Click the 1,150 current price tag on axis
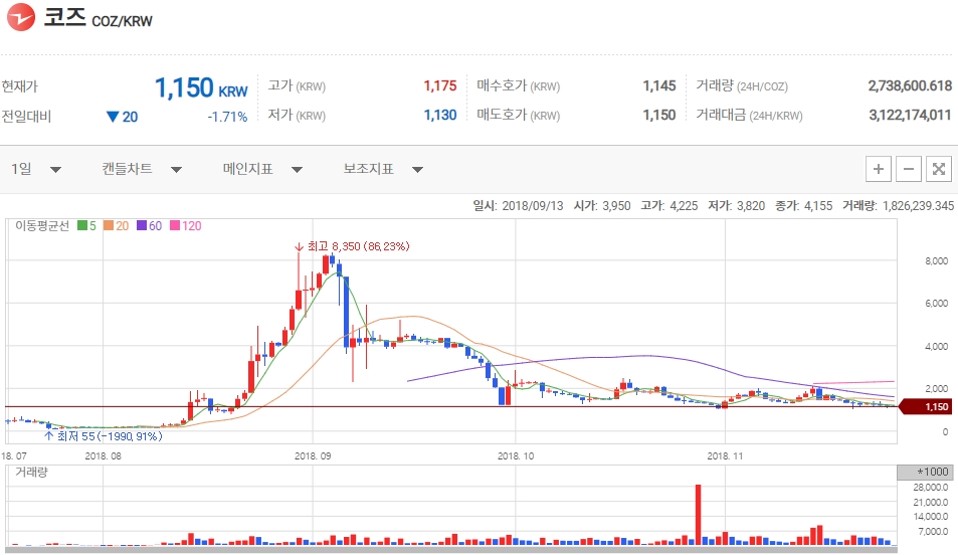 [x=927, y=406]
